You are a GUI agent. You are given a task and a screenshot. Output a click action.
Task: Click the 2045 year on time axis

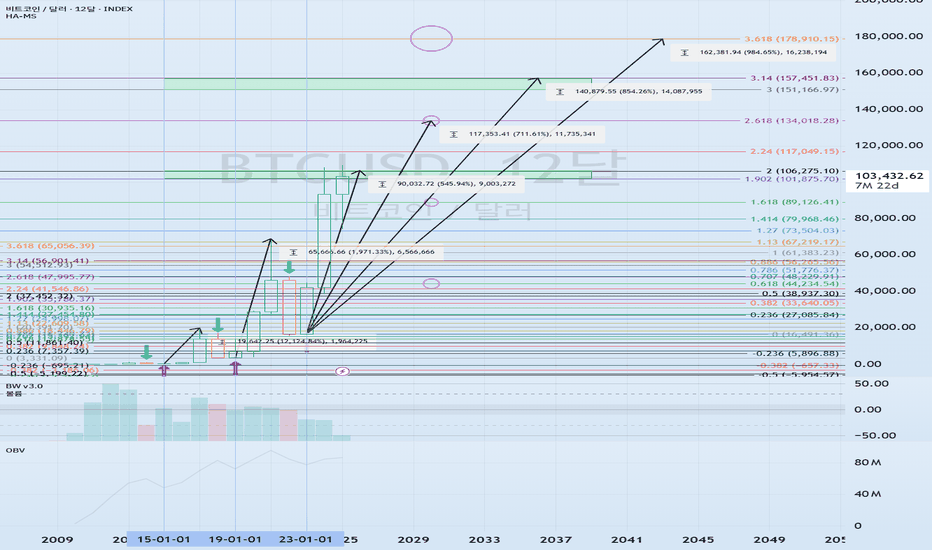point(698,539)
